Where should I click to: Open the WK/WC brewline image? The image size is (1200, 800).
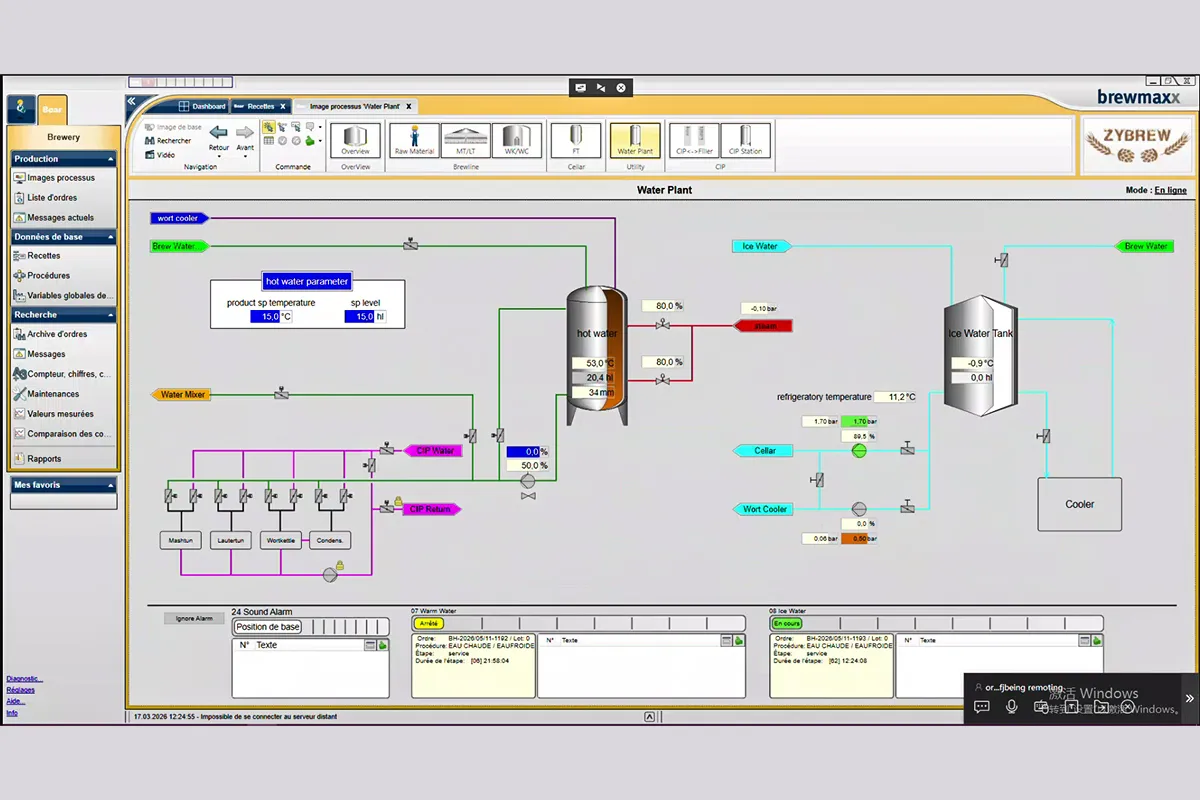tap(516, 140)
